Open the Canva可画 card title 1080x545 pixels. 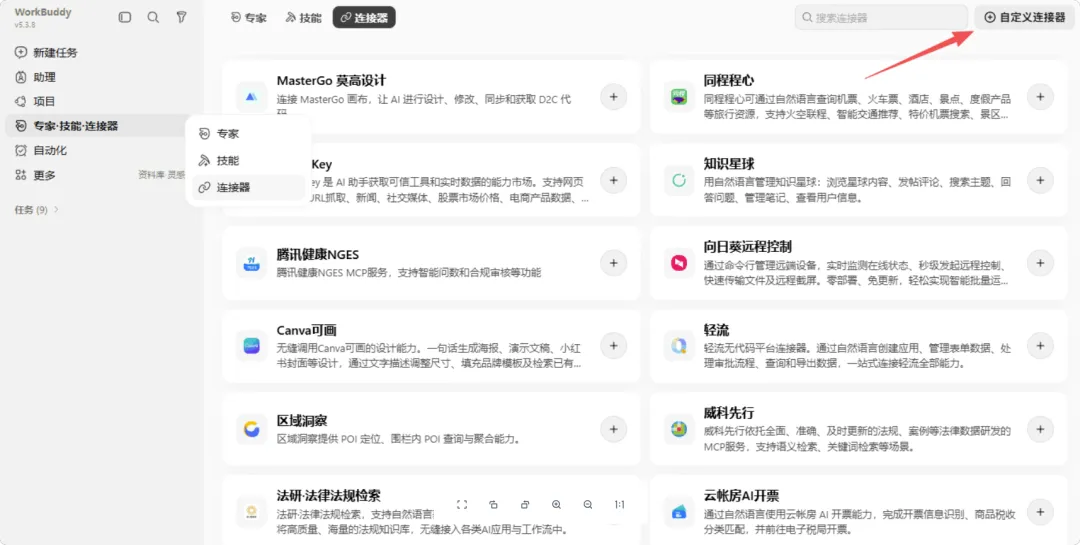307,330
